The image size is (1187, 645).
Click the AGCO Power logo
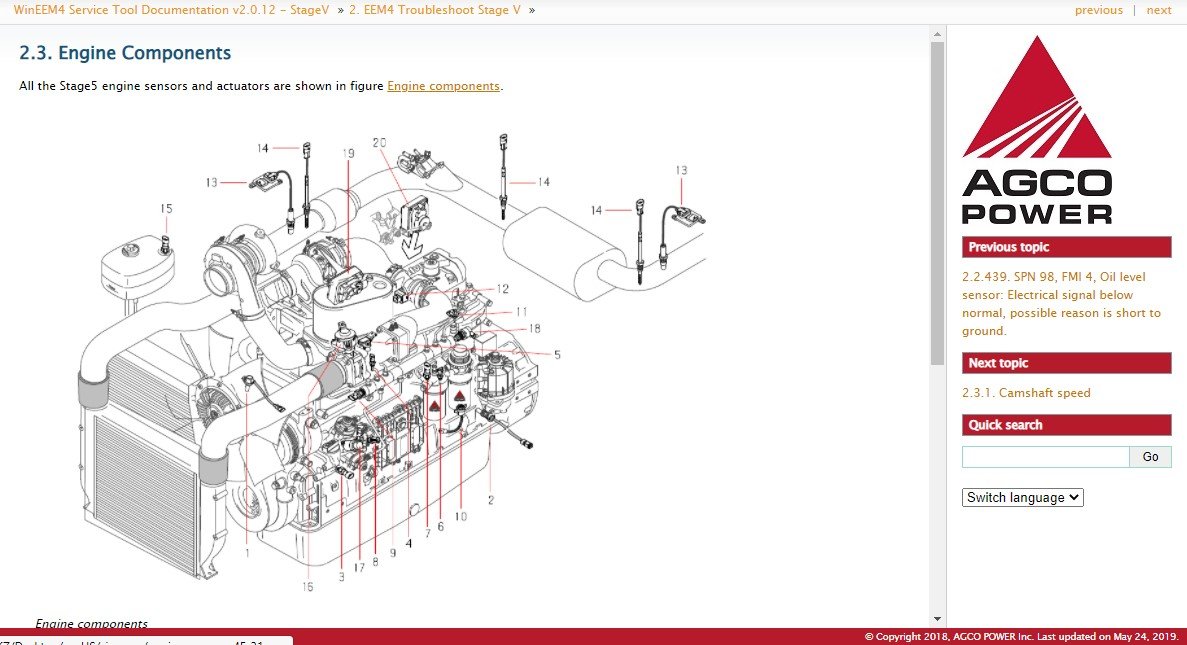[x=1037, y=130]
